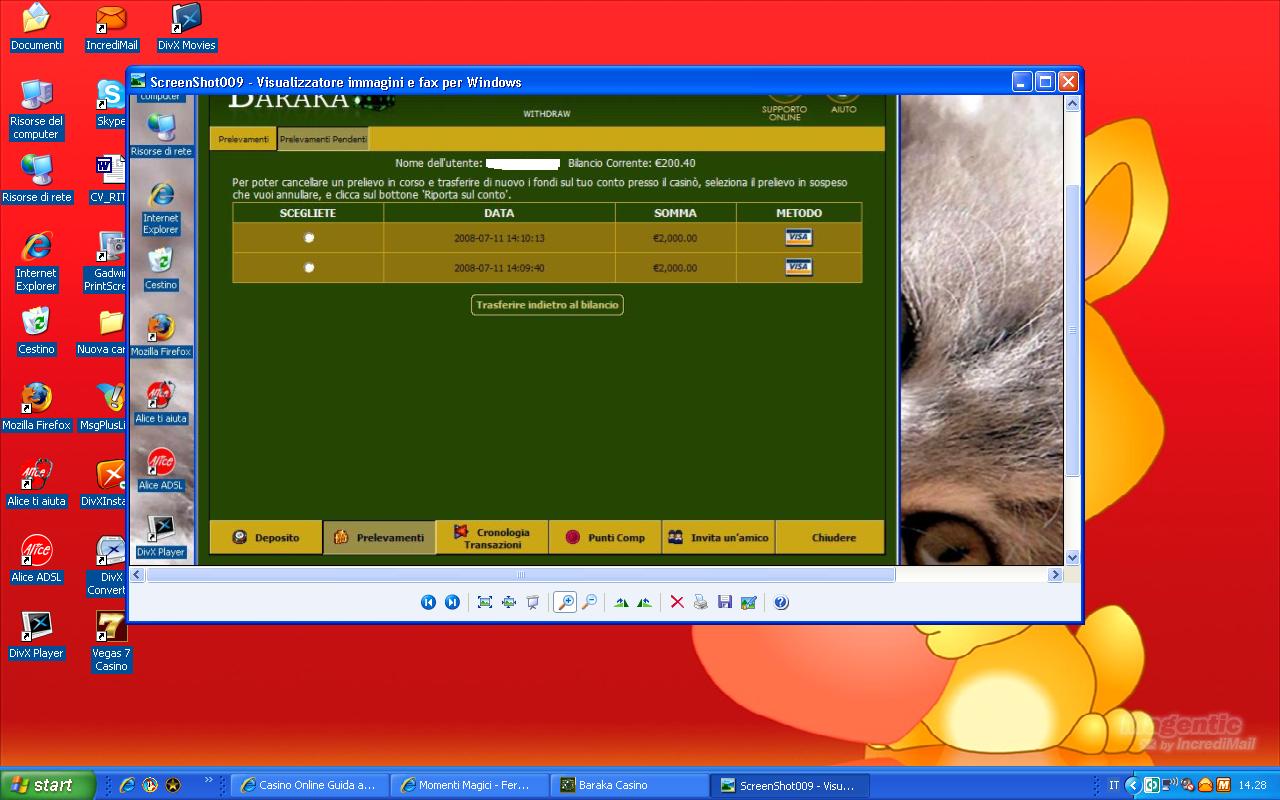The image size is (1280, 800).
Task: Click Trasferire indietro al bilancio button
Action: (547, 305)
